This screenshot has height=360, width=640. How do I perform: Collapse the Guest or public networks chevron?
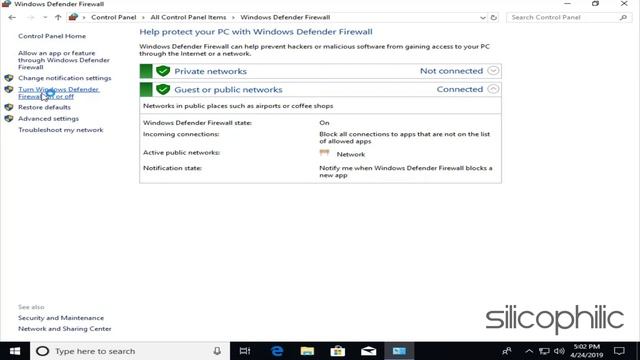(x=493, y=89)
